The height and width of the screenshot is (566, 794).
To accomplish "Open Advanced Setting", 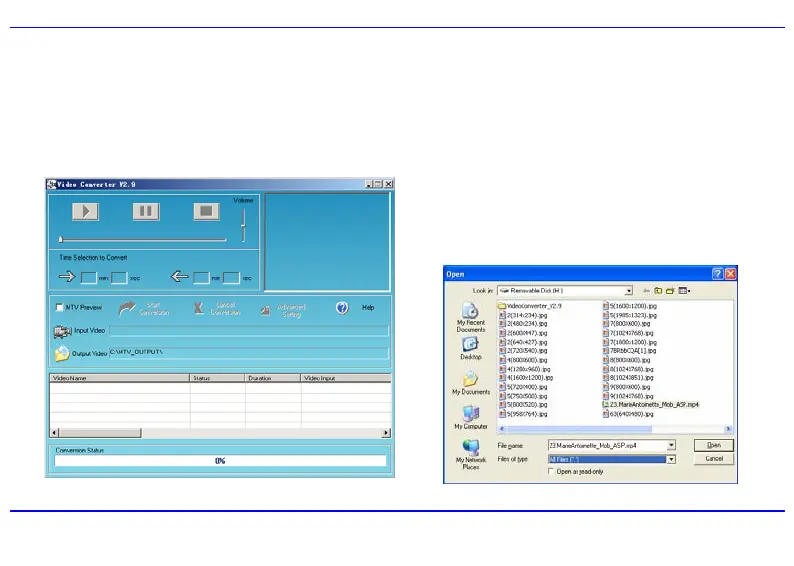I will (x=267, y=309).
